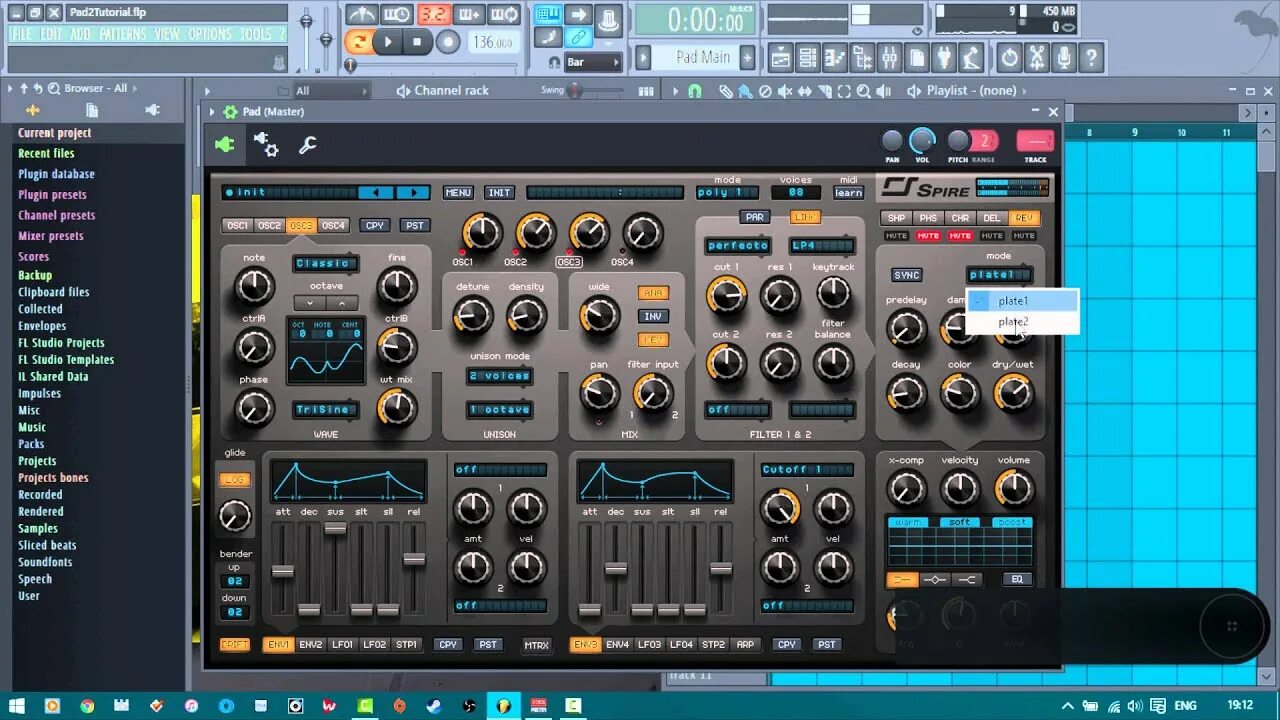Open the mixer window icon in the toolbar
1280x720 pixels.
(x=889, y=58)
